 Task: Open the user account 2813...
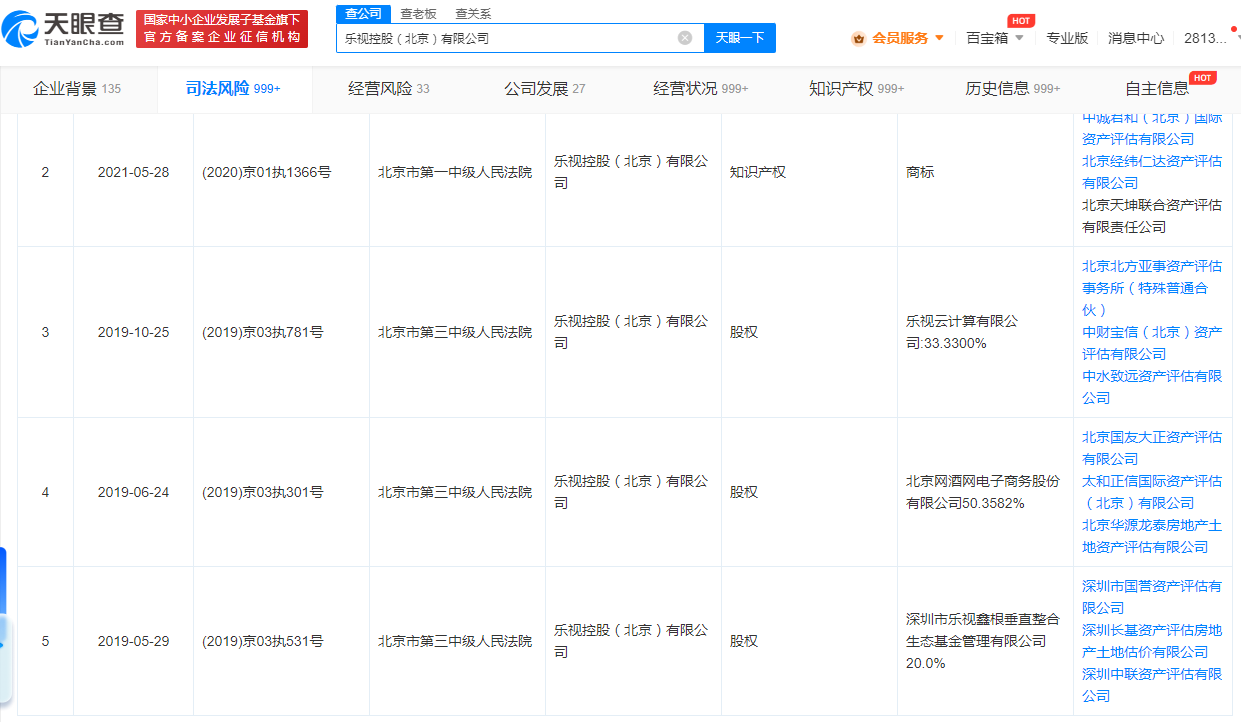pyautogui.click(x=1205, y=38)
